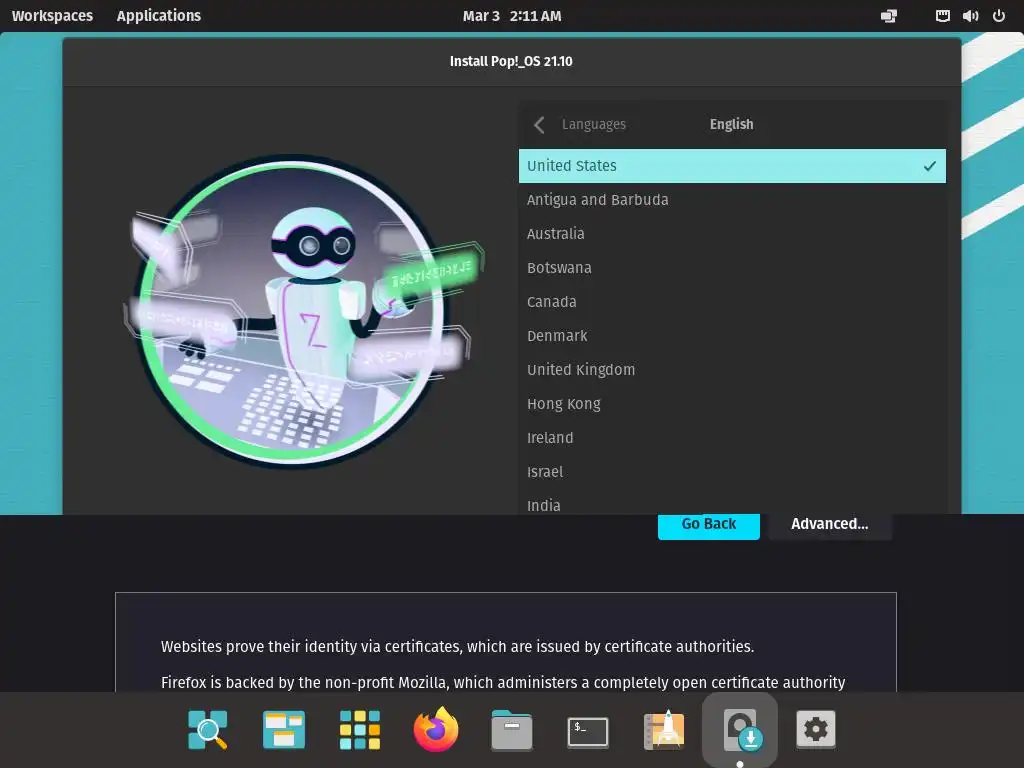Click the Install Pop!_OS disk icon in the dock
1024x768 pixels.
tap(740, 729)
